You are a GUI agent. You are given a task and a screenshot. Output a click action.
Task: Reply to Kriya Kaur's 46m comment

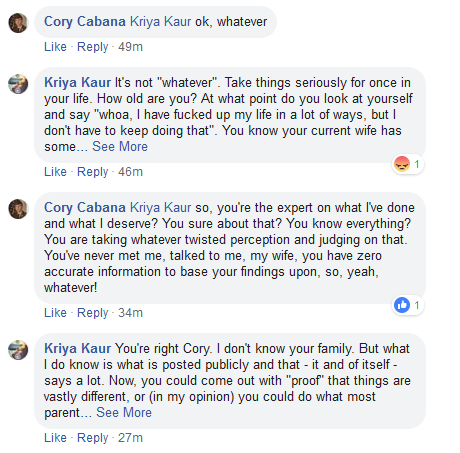[x=93, y=172]
